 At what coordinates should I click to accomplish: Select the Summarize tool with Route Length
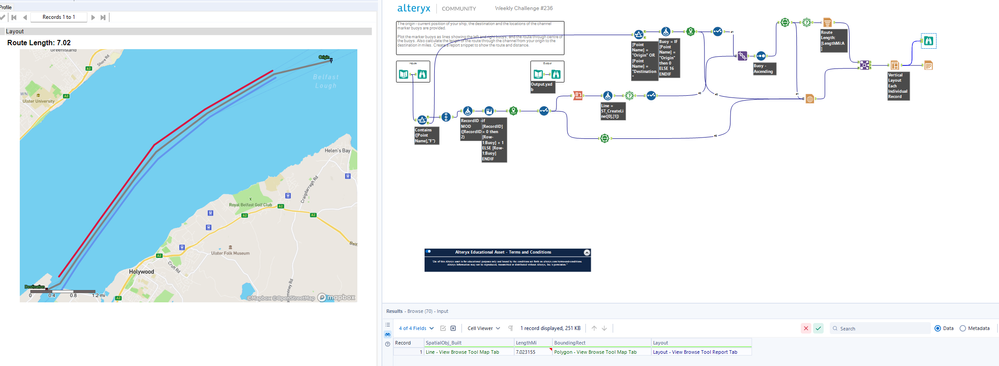(827, 22)
